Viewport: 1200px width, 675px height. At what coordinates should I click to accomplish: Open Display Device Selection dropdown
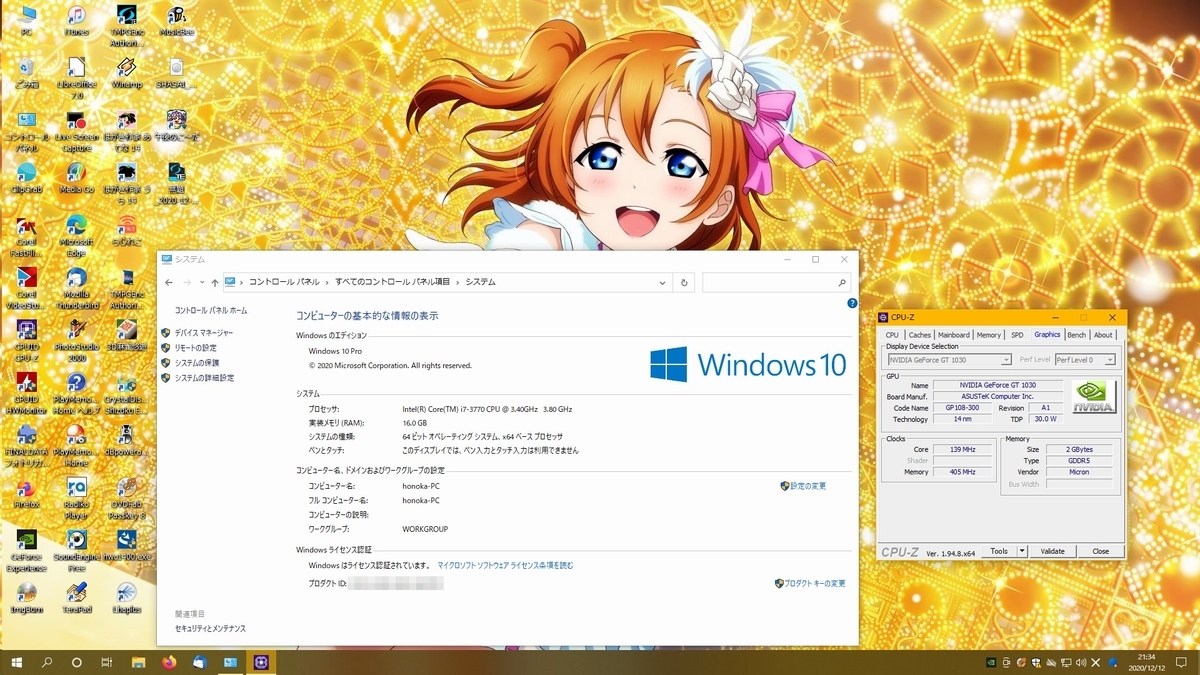[949, 360]
